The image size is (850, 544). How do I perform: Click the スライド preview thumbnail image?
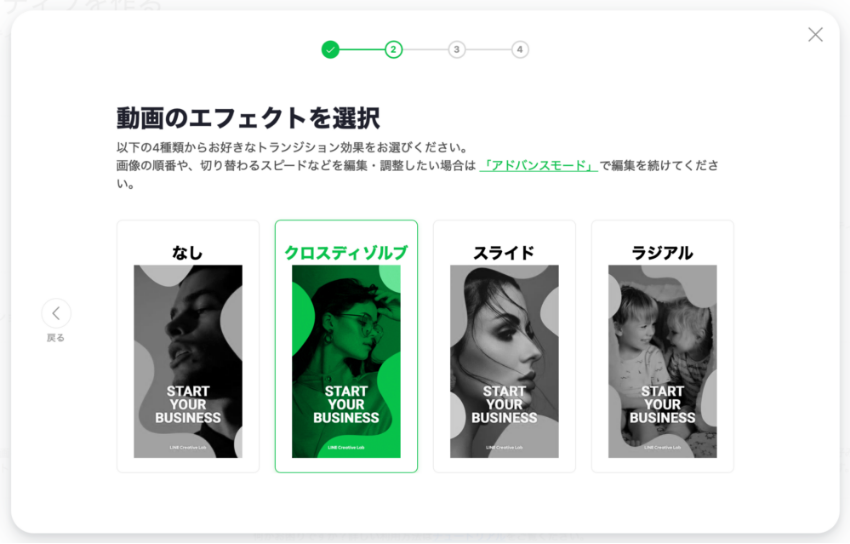[x=504, y=361]
